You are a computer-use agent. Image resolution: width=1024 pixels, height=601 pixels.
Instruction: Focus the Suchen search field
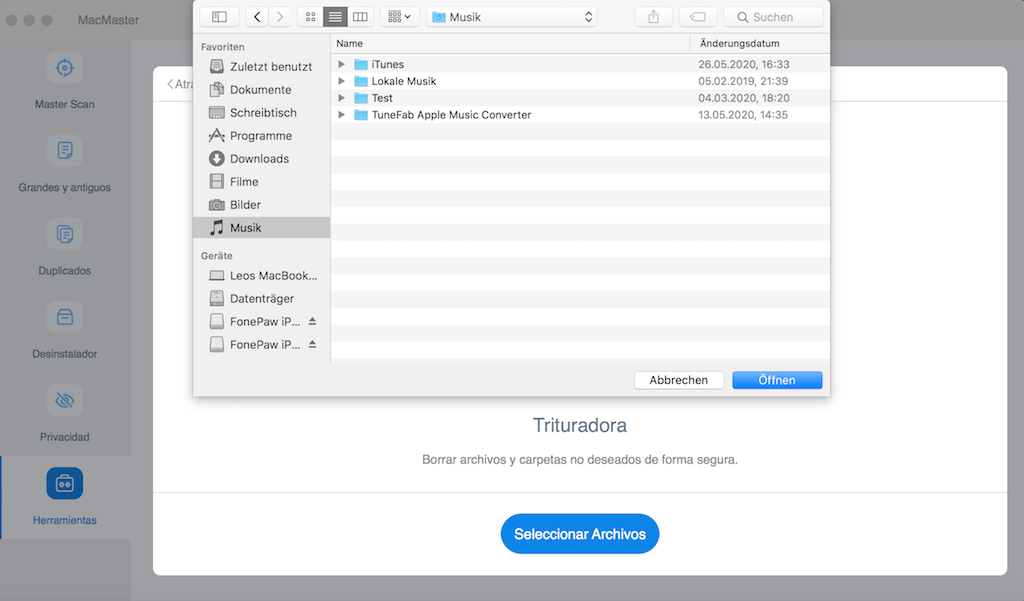coord(773,17)
